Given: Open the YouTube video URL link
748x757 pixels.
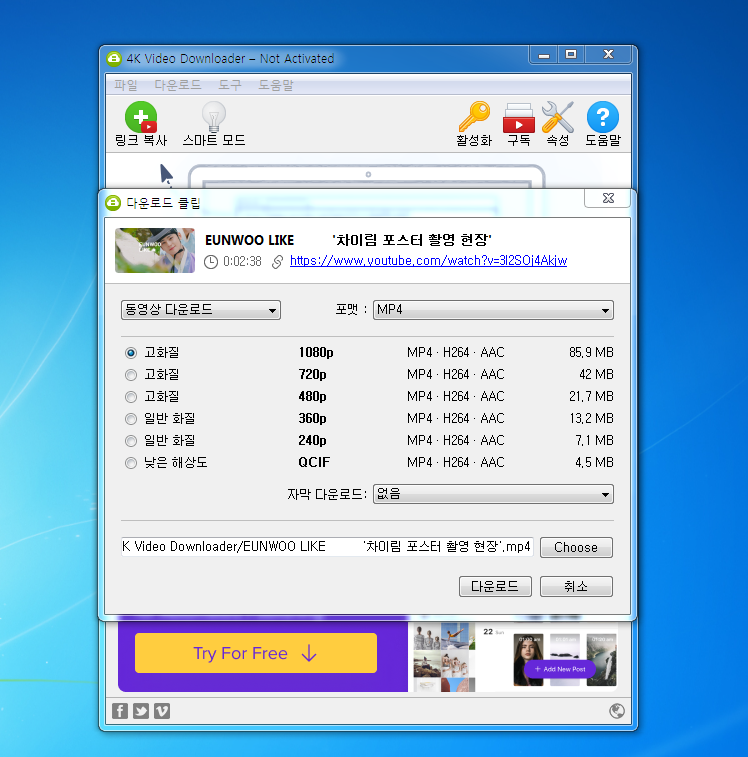Looking at the screenshot, I should click(x=428, y=261).
